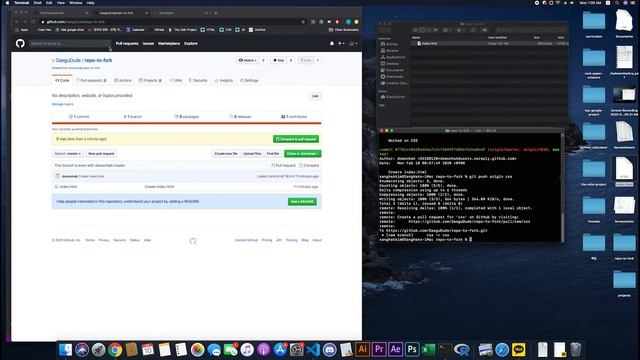
Task: Click the Find file button
Action: point(273,153)
